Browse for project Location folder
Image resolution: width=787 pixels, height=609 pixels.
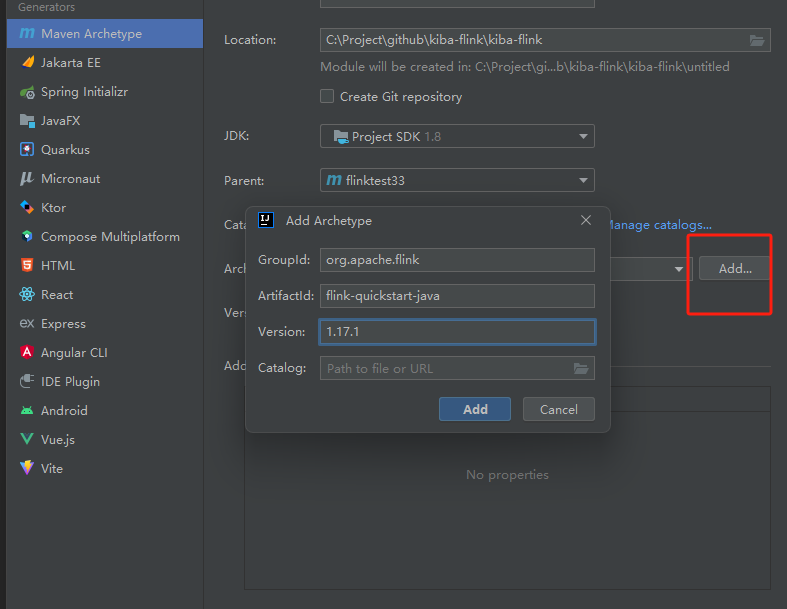pos(757,40)
